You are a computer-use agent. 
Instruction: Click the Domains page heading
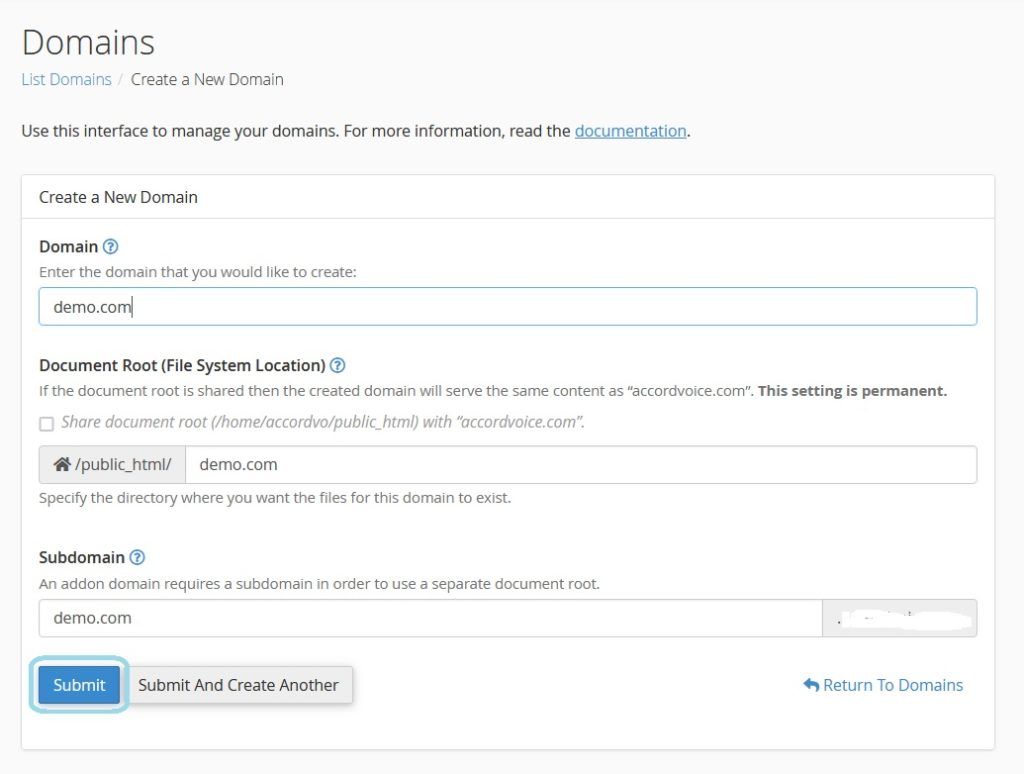88,42
